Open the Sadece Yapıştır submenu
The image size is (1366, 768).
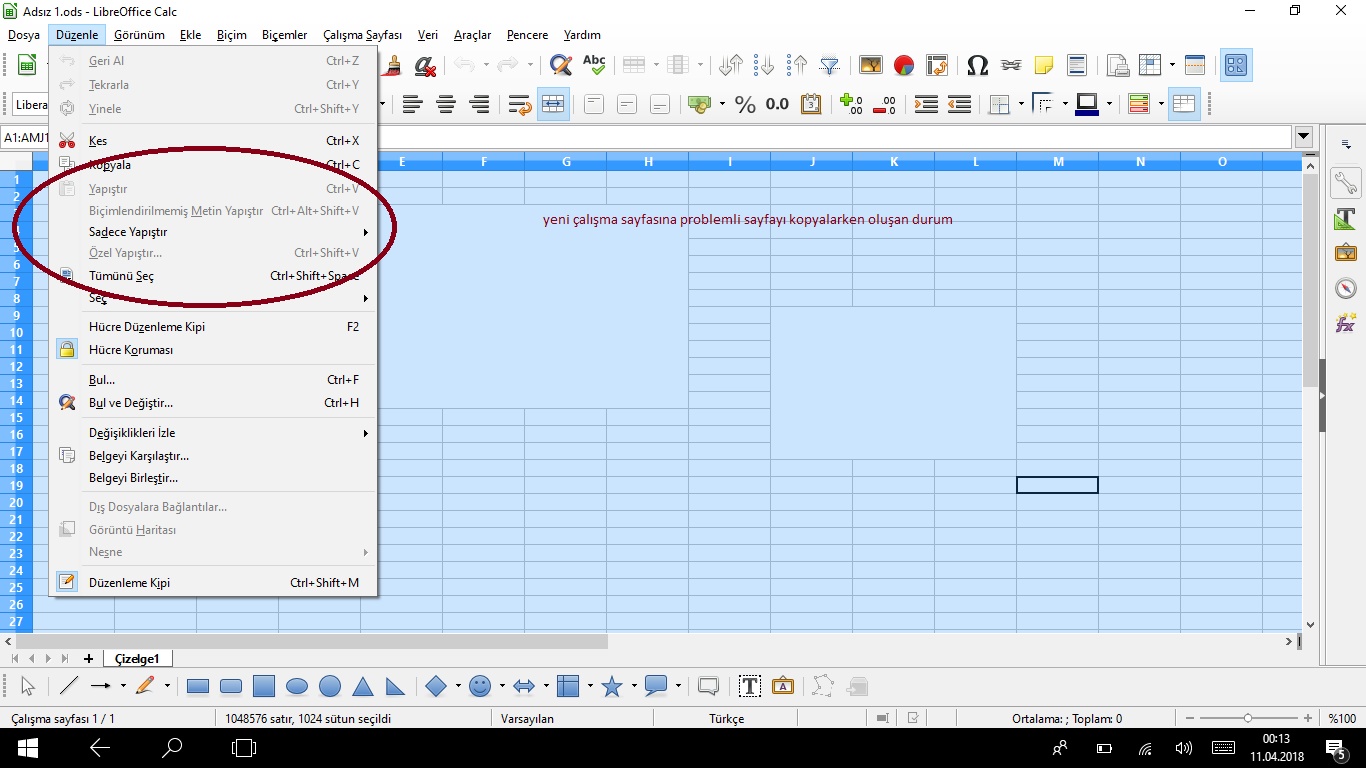coord(213,232)
